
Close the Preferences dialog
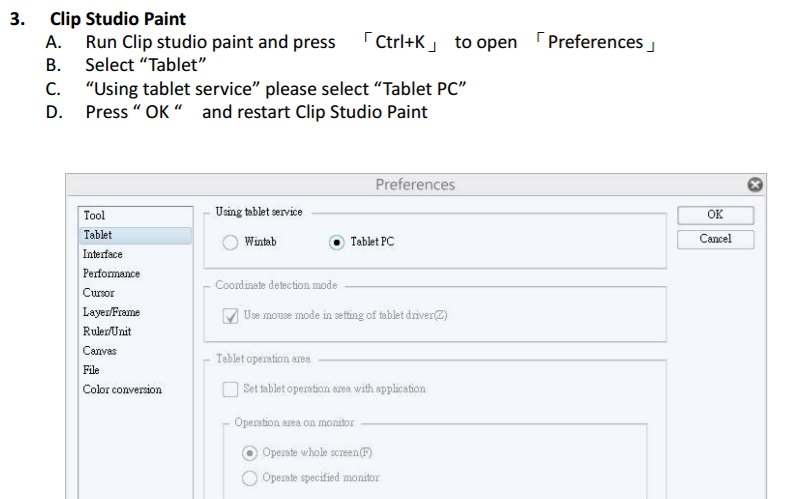point(755,185)
